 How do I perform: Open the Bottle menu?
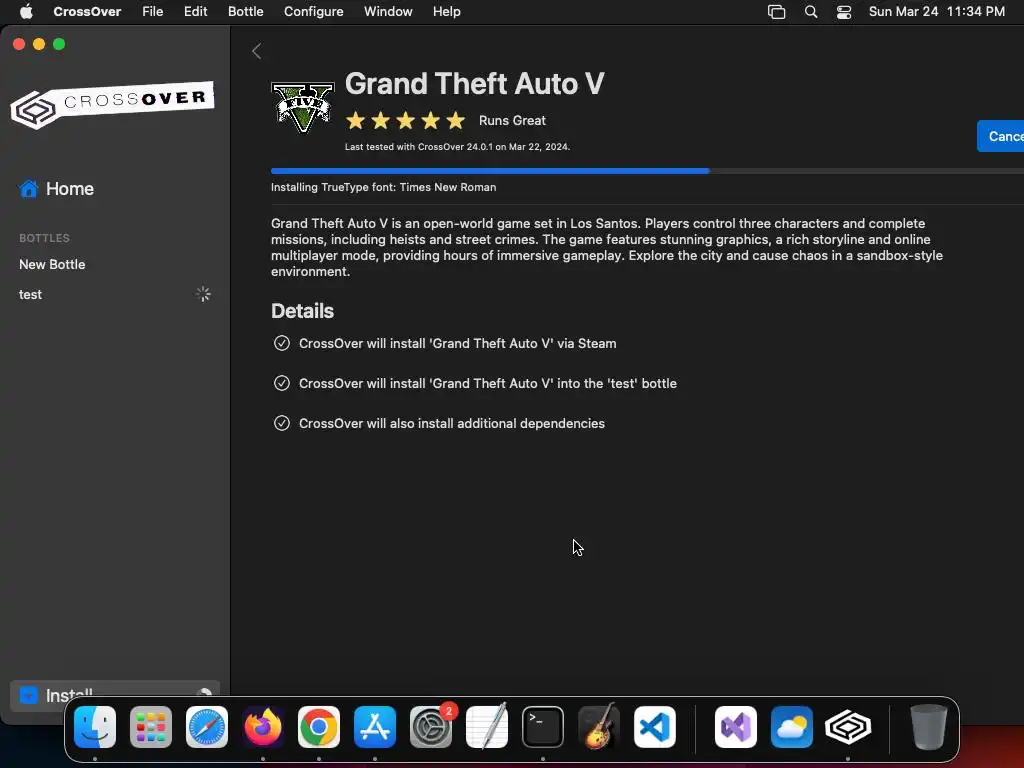click(246, 11)
